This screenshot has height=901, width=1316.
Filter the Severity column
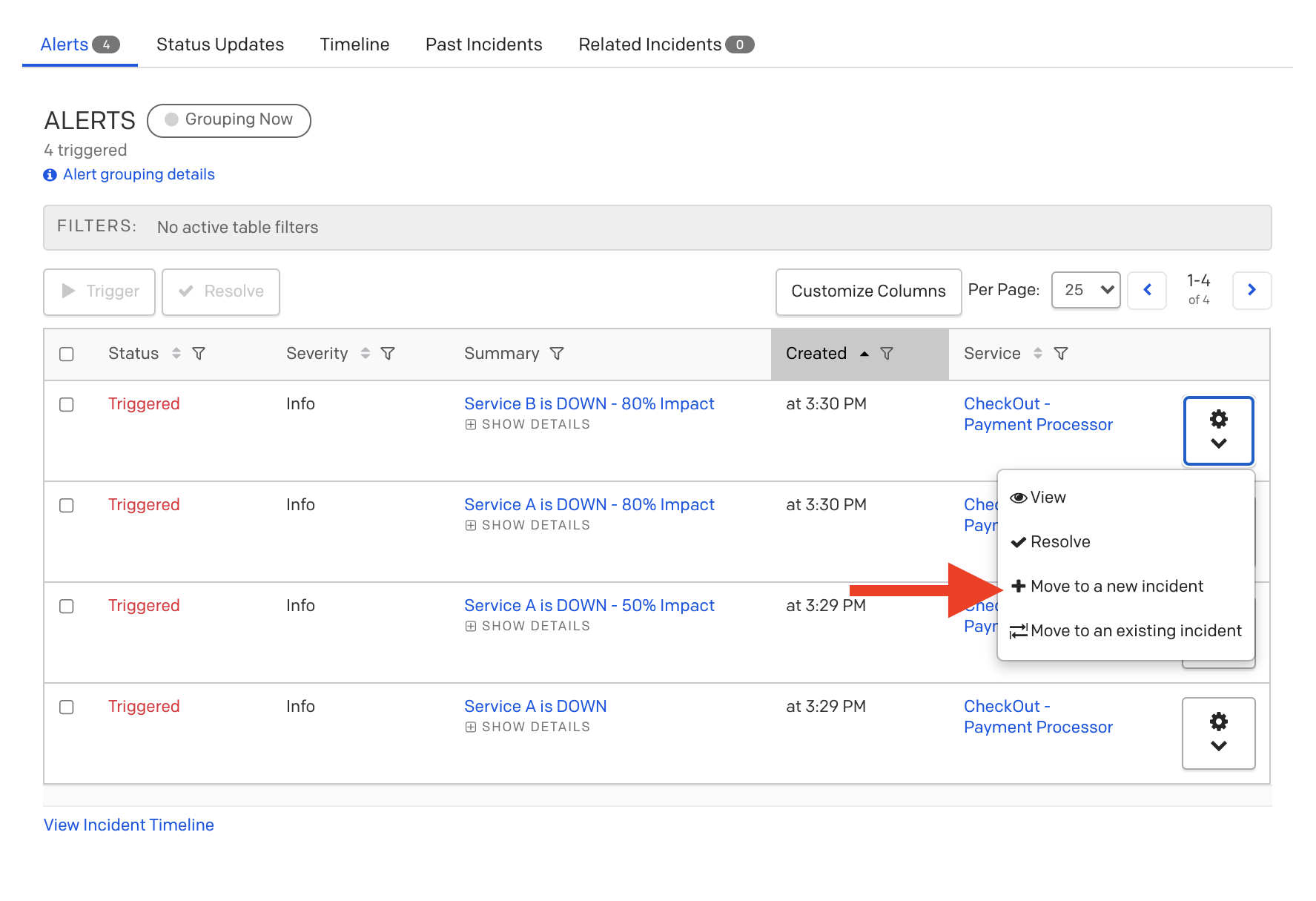pos(388,354)
